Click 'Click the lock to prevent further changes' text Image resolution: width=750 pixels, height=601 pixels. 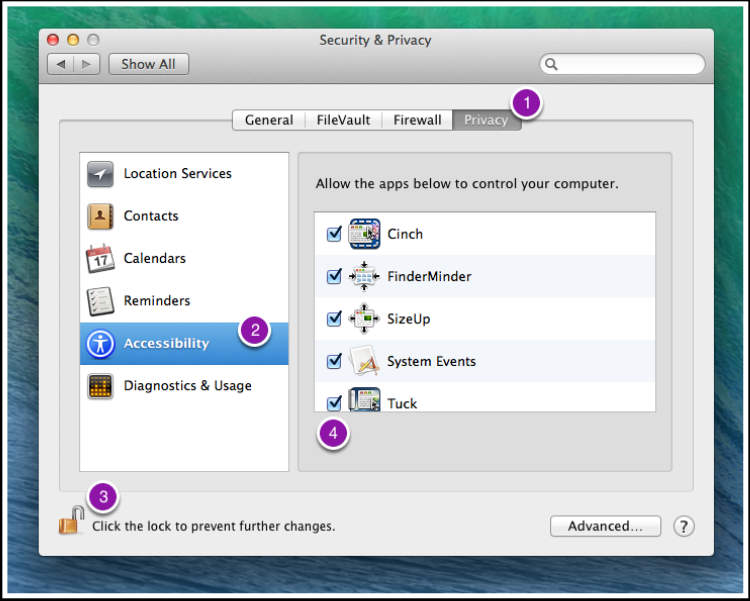pos(214,526)
